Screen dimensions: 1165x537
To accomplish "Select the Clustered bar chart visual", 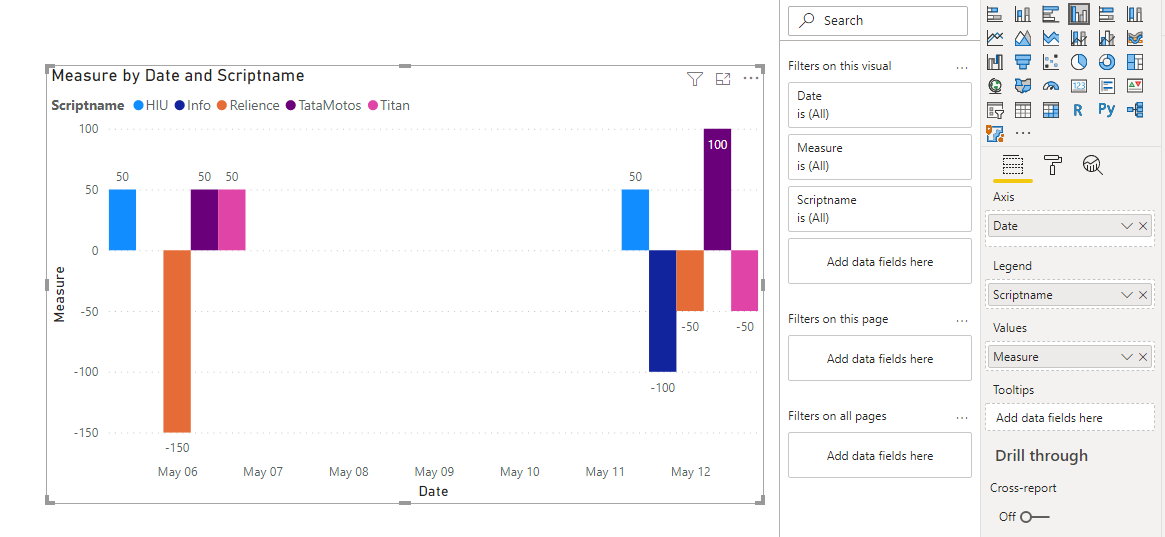I will (1051, 13).
